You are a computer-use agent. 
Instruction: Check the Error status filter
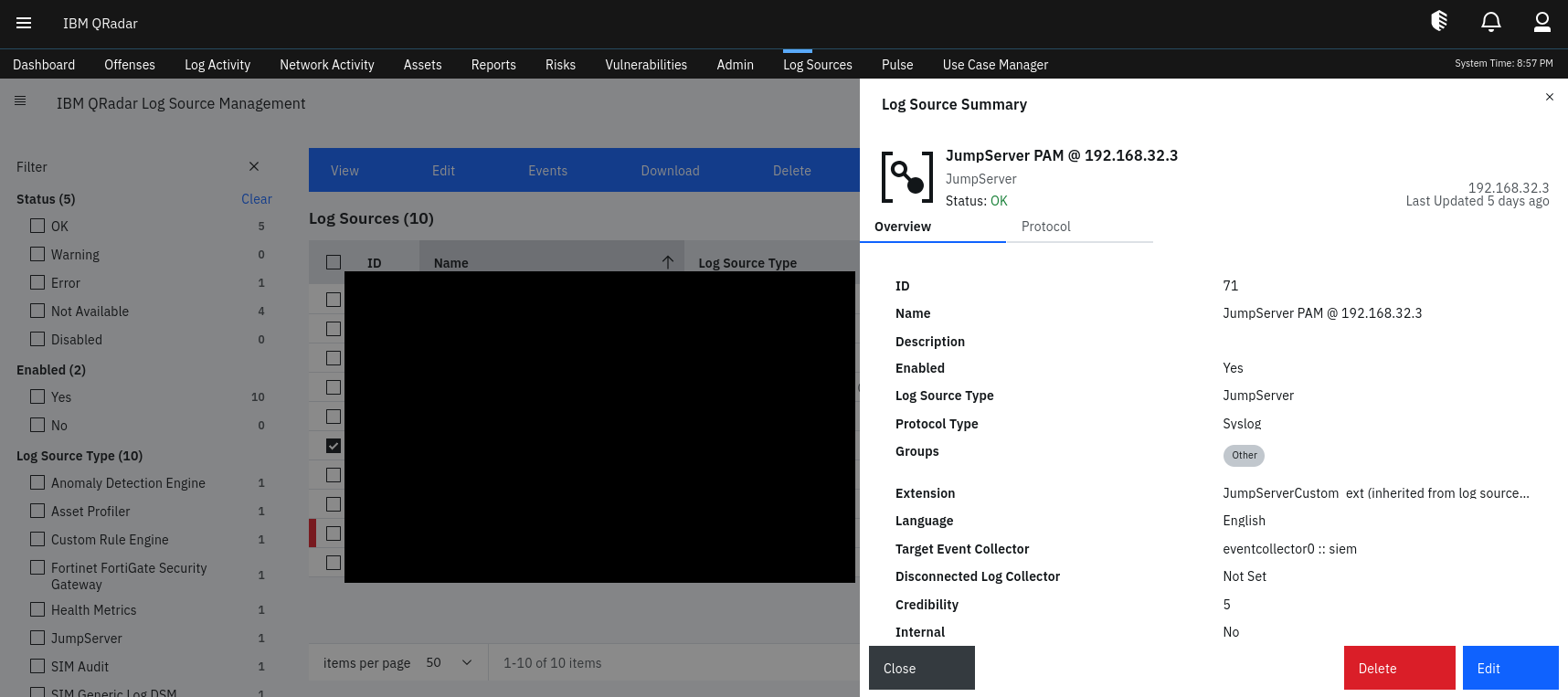[37, 282]
